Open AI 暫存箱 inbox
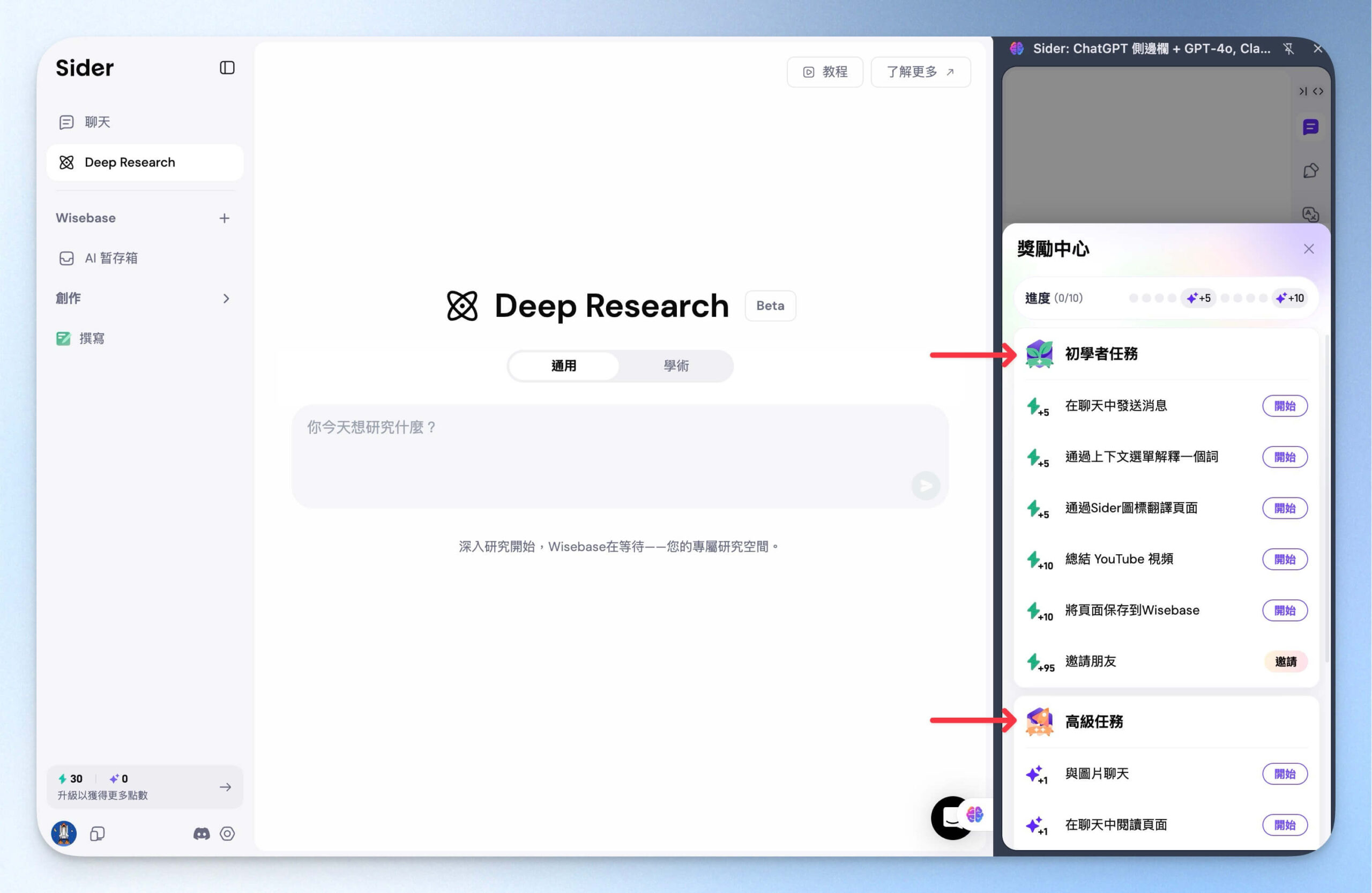The image size is (1372, 893). pos(144,258)
